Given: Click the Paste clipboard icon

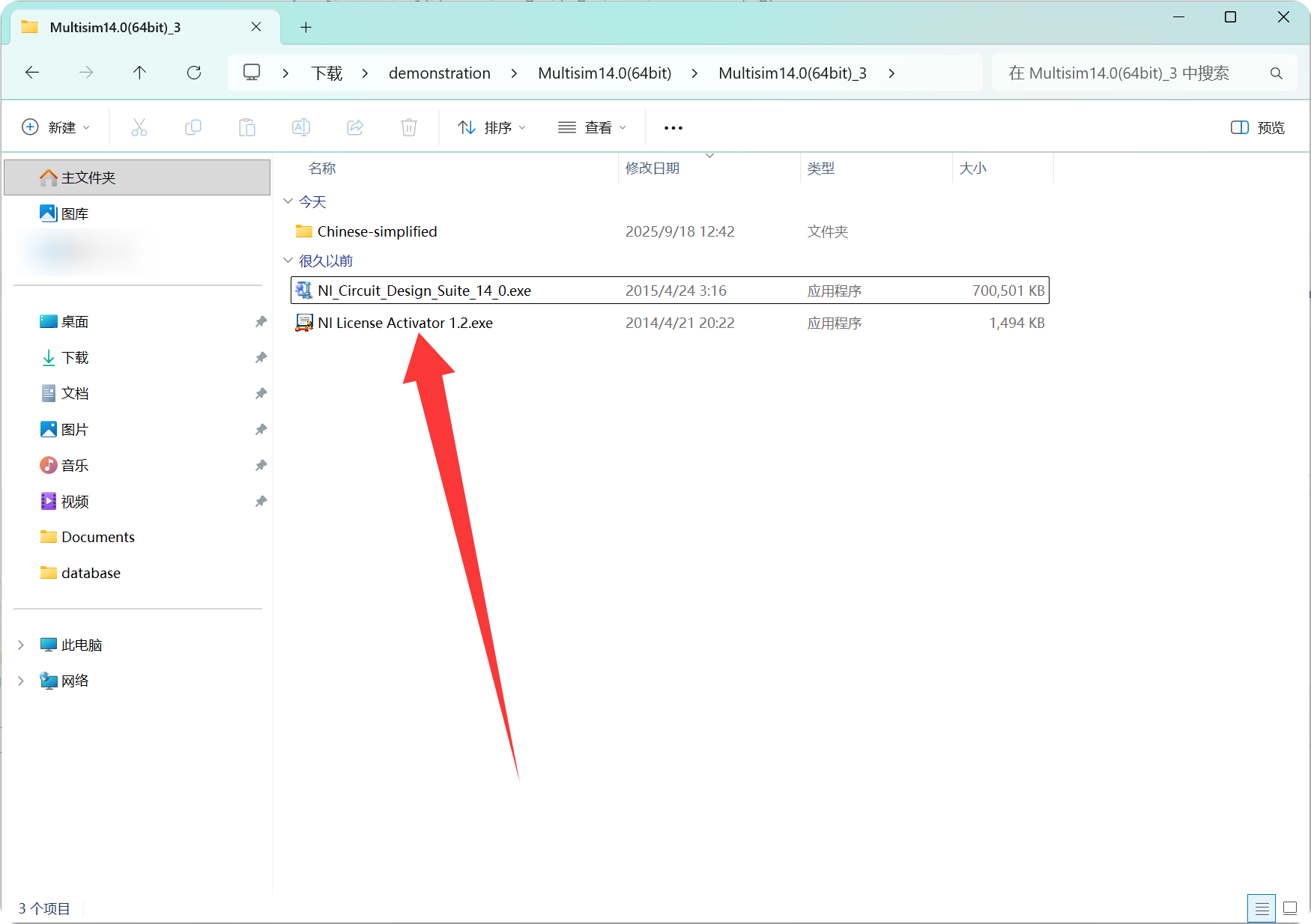Looking at the screenshot, I should pos(247,127).
